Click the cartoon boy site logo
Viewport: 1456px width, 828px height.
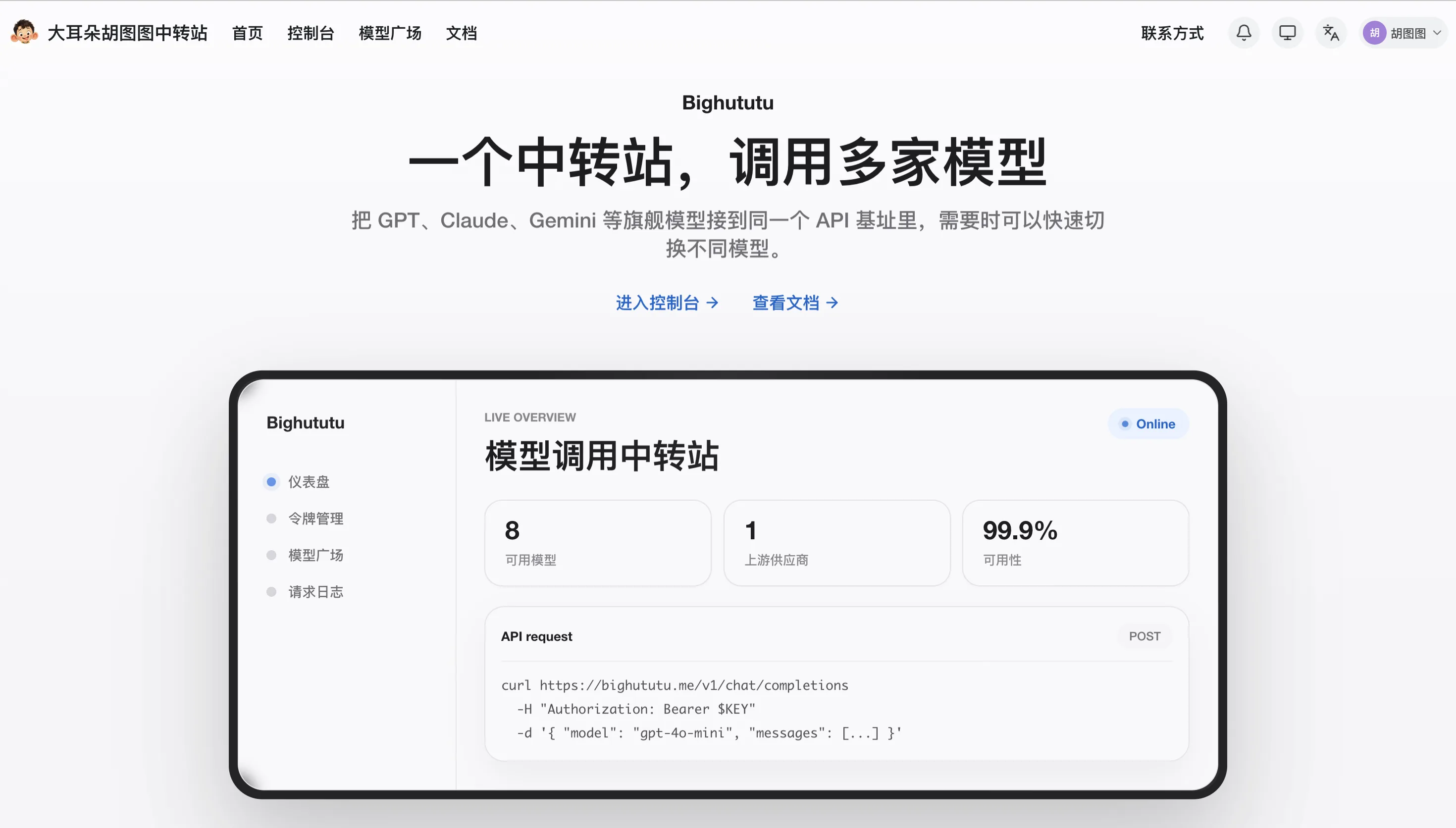[24, 32]
